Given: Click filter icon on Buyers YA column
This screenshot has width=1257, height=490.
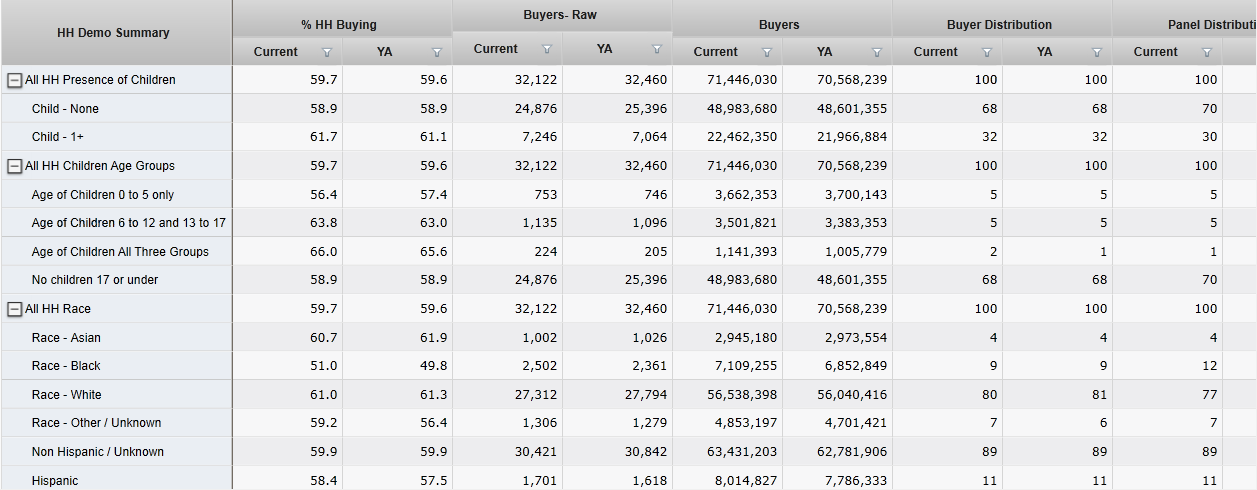Looking at the screenshot, I should 877,52.
